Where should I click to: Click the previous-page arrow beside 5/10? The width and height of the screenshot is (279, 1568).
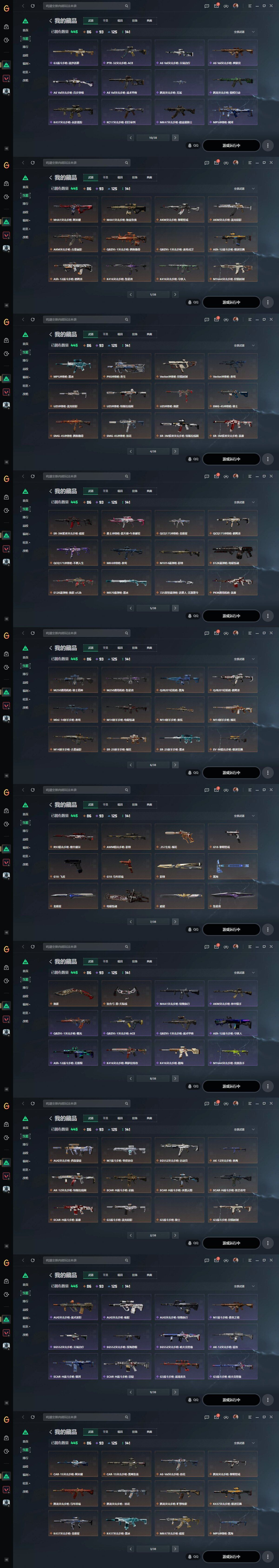point(130,608)
